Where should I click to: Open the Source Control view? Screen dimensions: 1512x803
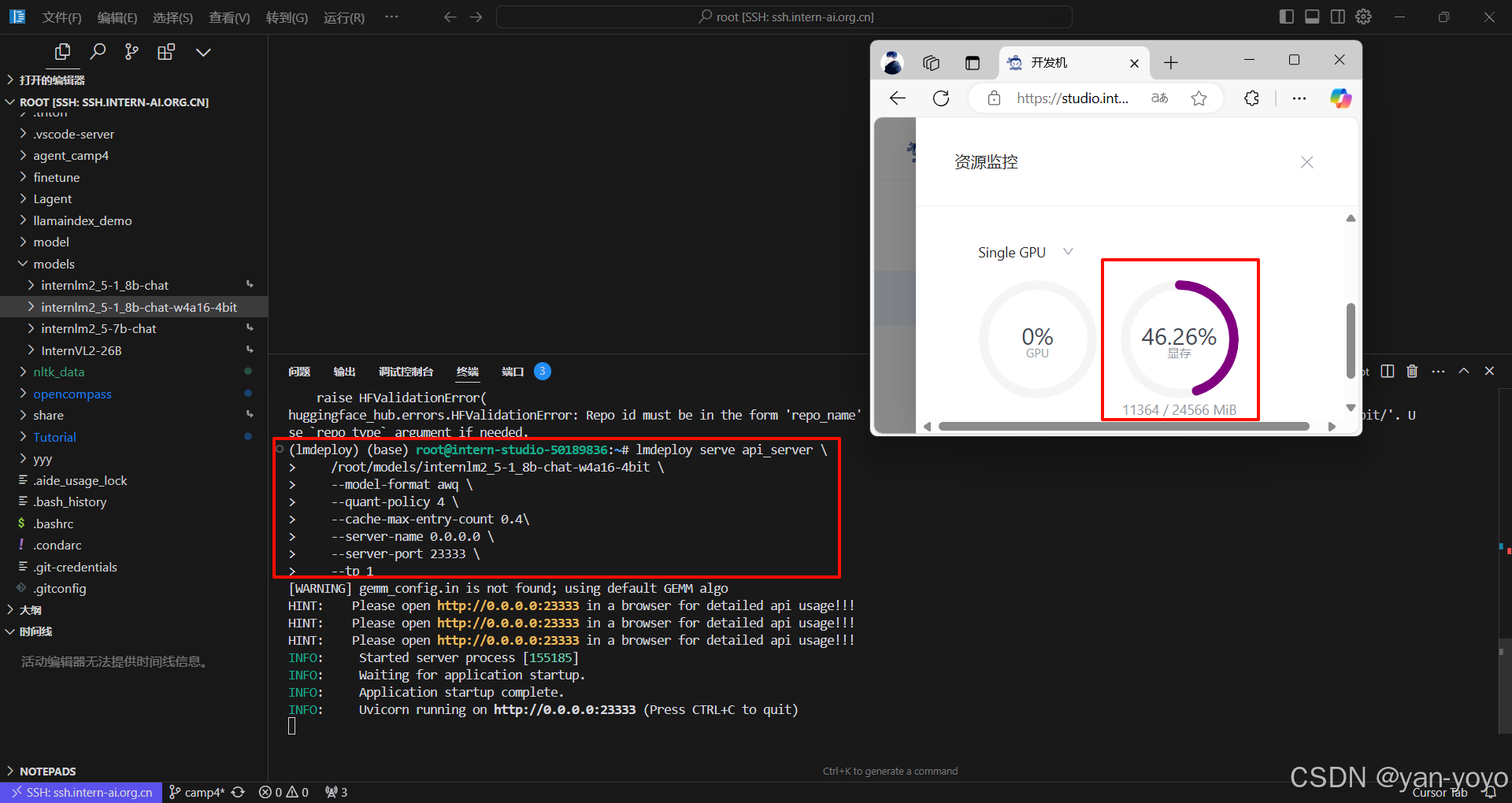[131, 51]
